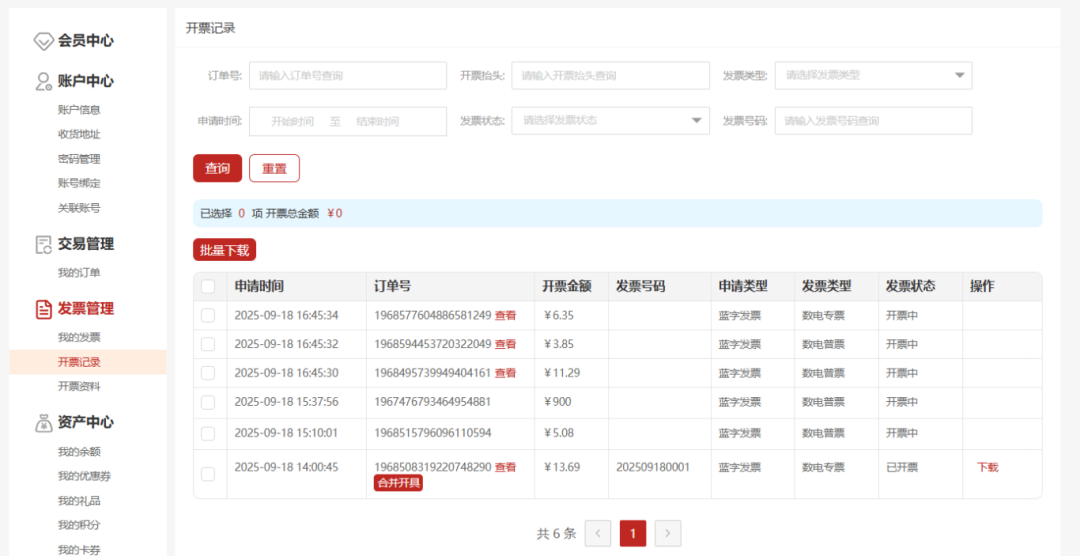This screenshot has width=1080, height=556.
Task: Navigate to 开票资料 in the sidebar
Action: [79, 386]
